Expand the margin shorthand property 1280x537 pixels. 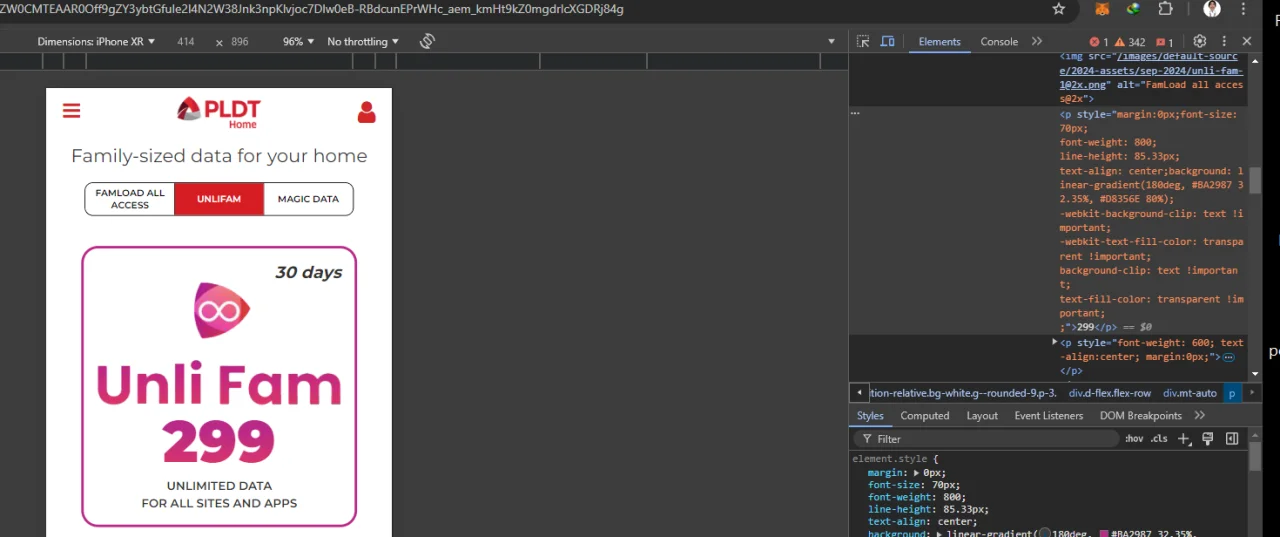coord(914,473)
